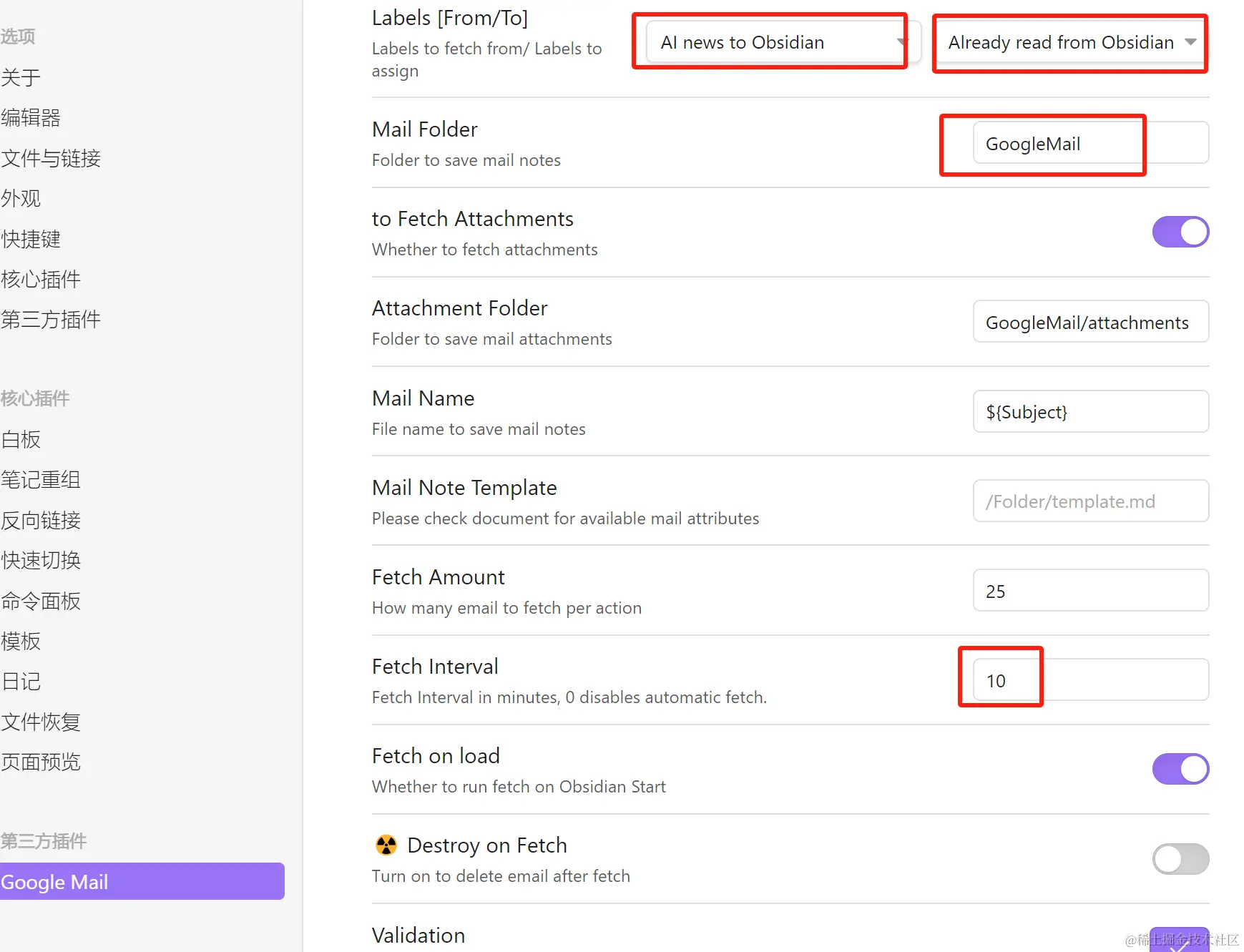Toggle the 'Fetch on load' switch
This screenshot has width=1244, height=952.
(x=1180, y=769)
